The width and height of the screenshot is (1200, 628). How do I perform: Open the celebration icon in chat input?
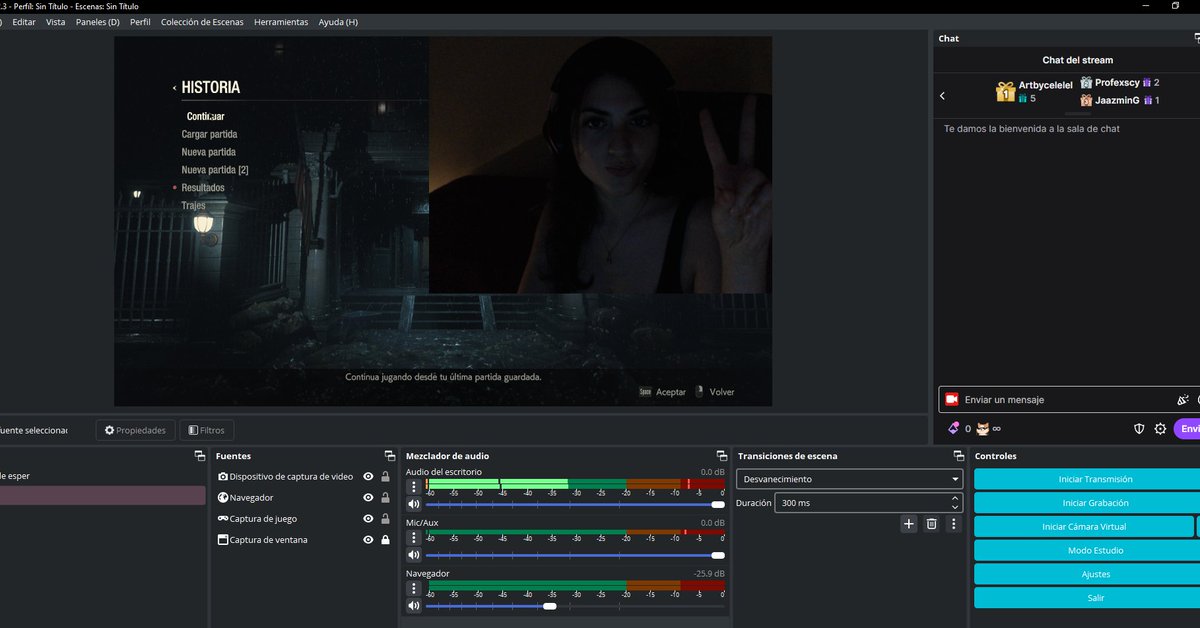point(1183,399)
